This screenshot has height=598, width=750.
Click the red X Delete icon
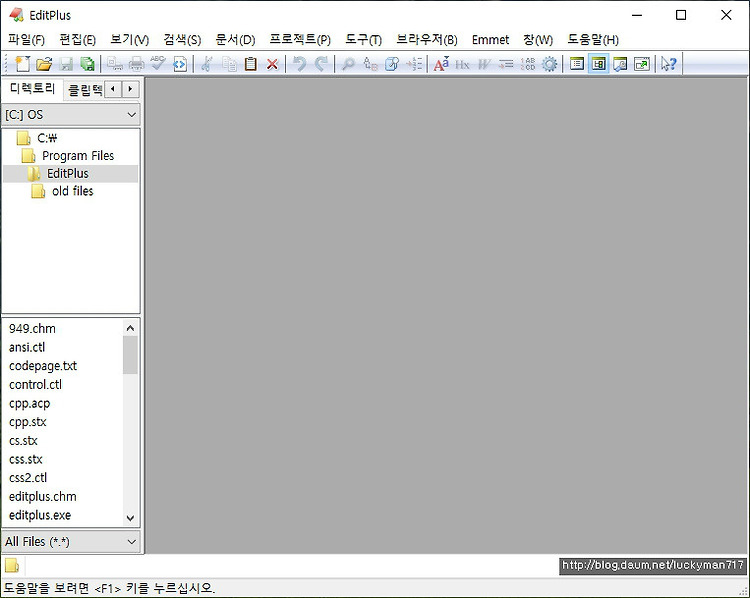click(x=273, y=64)
